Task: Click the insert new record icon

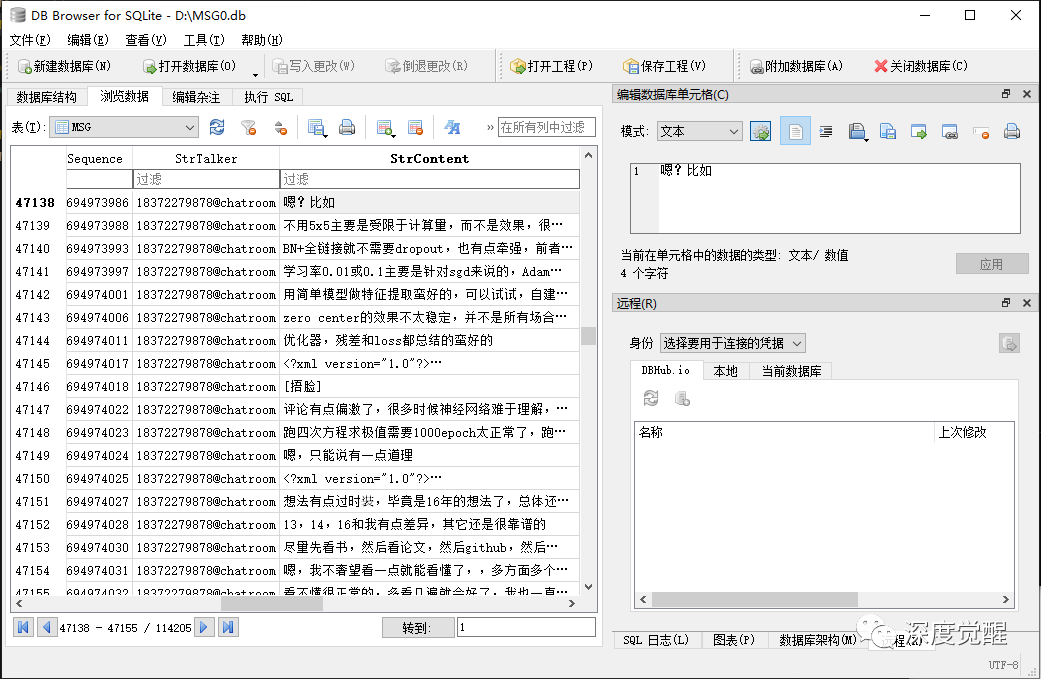Action: click(x=384, y=127)
